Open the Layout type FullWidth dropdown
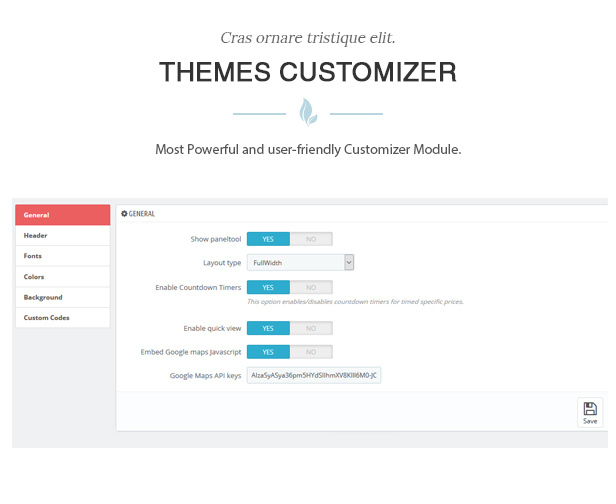This screenshot has height=504, width=616. (x=301, y=263)
